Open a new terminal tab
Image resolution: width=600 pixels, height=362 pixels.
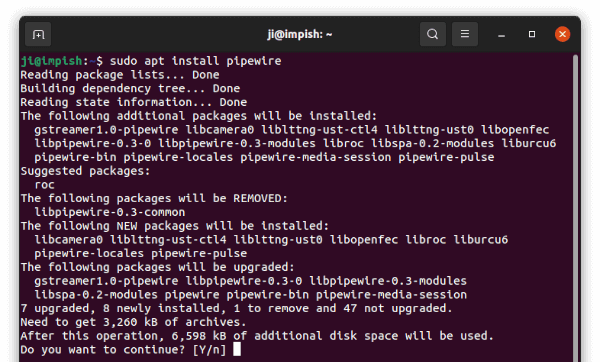click(x=38, y=34)
